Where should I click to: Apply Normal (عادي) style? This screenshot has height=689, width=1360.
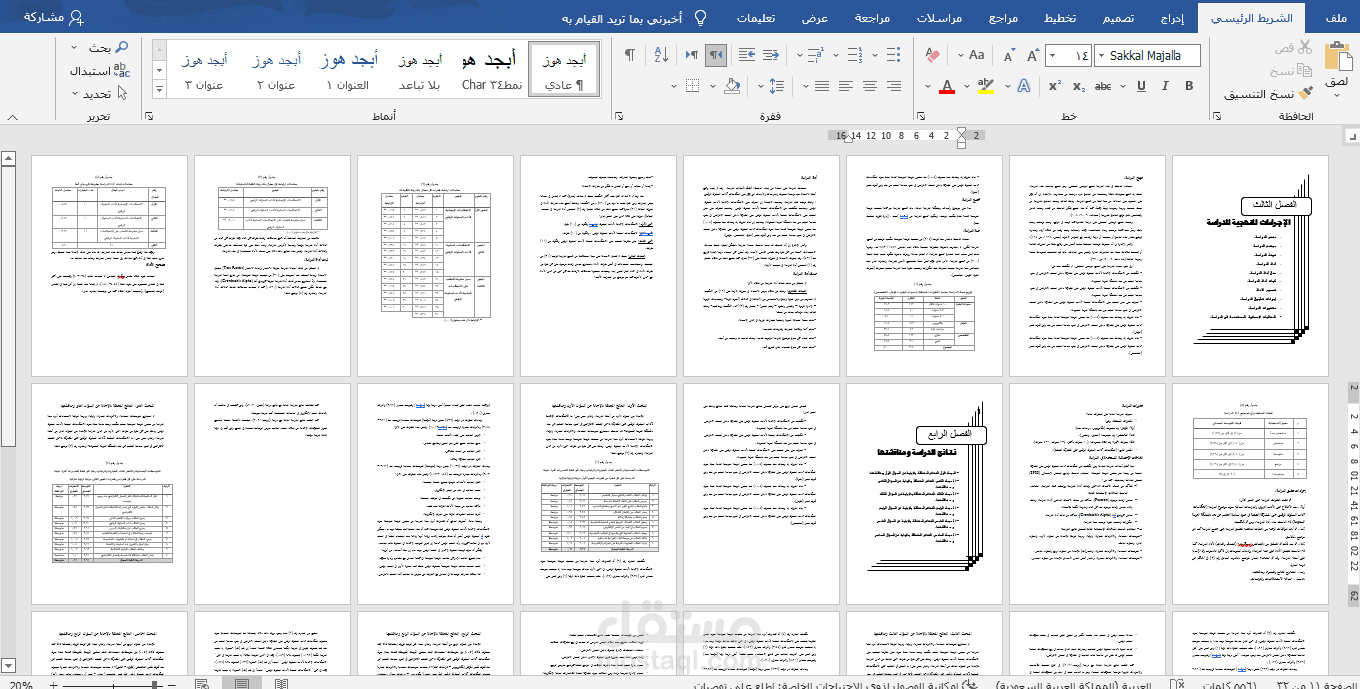[x=563, y=70]
